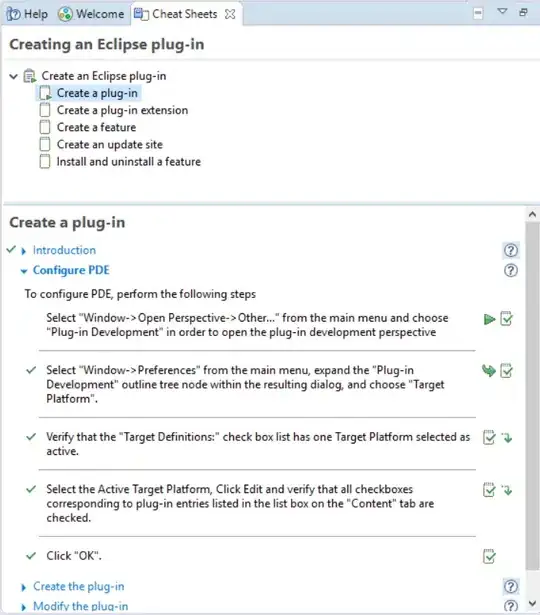Close the Cheat Sheets tab
Image resolution: width=540 pixels, height=615 pixels.
tap(230, 14)
